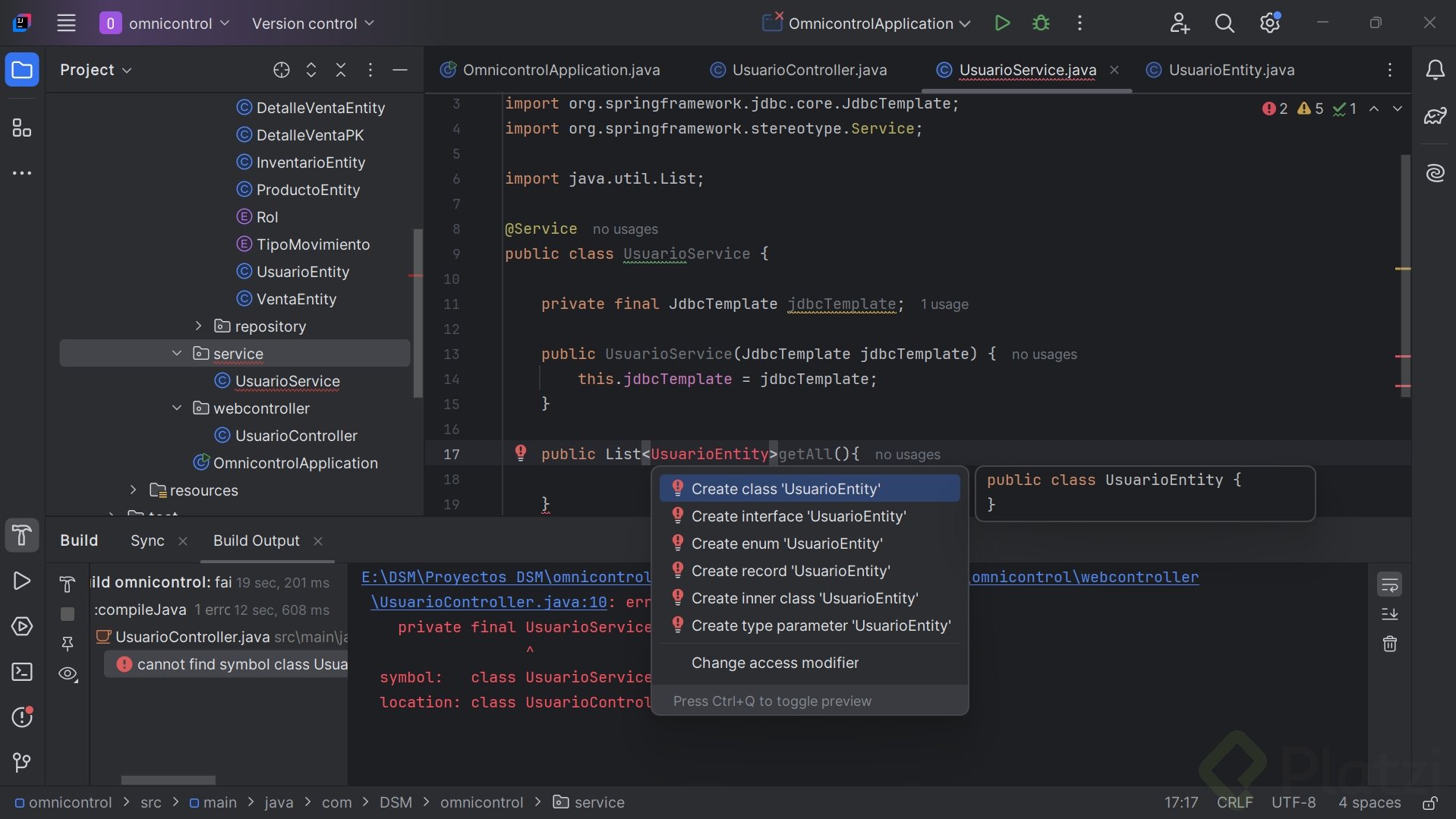Run OmnicontrolApplication with the green play icon
The image size is (1456, 819).
[1002, 24]
